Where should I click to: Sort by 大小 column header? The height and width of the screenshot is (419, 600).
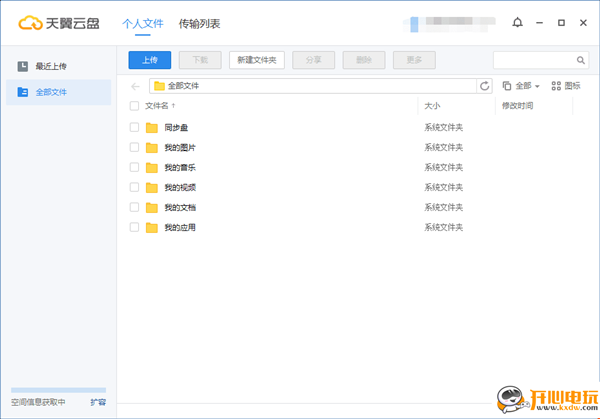(x=432, y=106)
